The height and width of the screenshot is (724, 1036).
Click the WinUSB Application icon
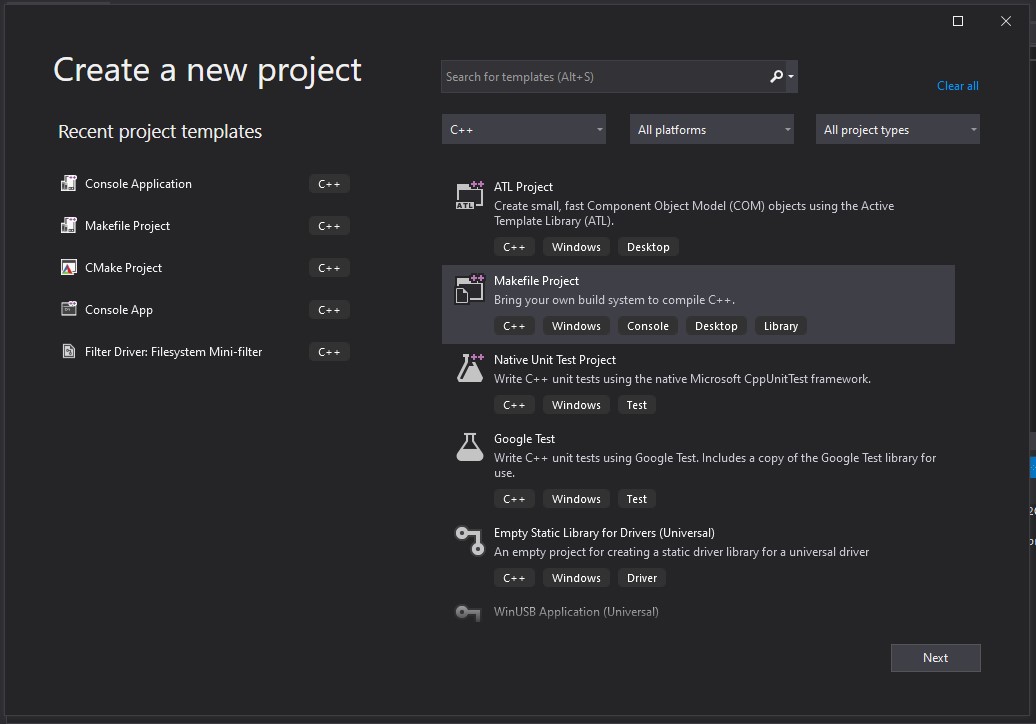pos(468,613)
